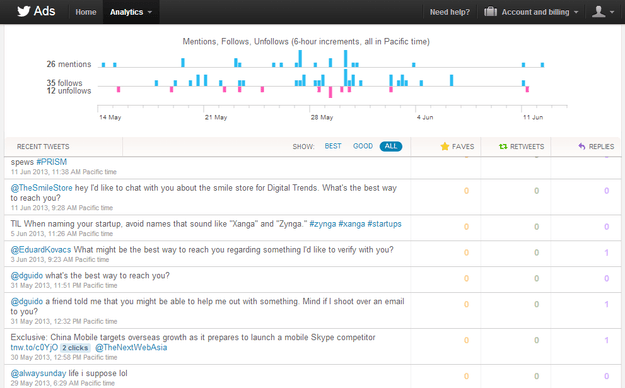This screenshot has width=625, height=388.
Task: Click the #xanga hashtag
Action: 352,224
